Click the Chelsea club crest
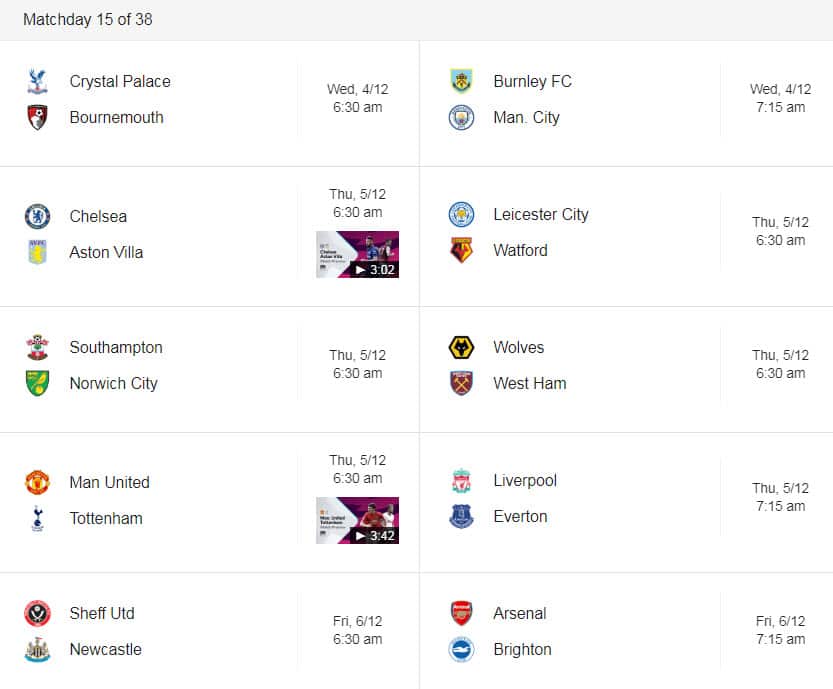The height and width of the screenshot is (689, 833). coord(37,216)
